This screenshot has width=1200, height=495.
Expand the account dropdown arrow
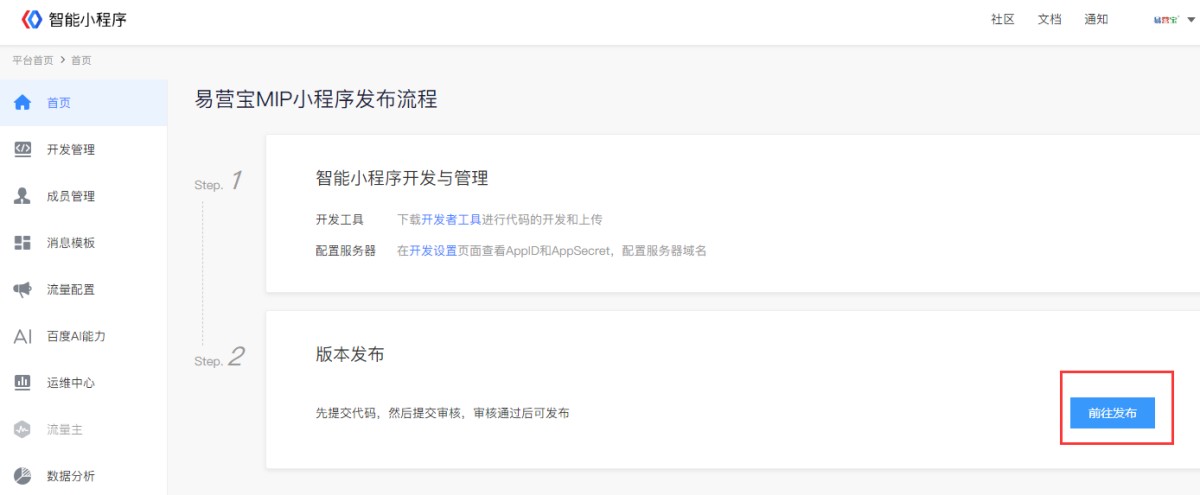click(1190, 20)
